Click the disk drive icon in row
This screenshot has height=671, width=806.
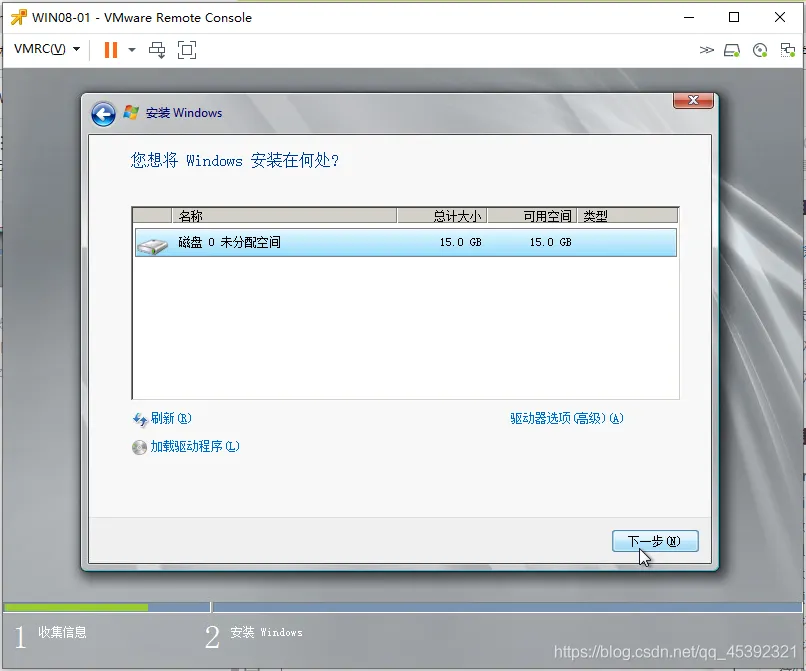pos(152,246)
